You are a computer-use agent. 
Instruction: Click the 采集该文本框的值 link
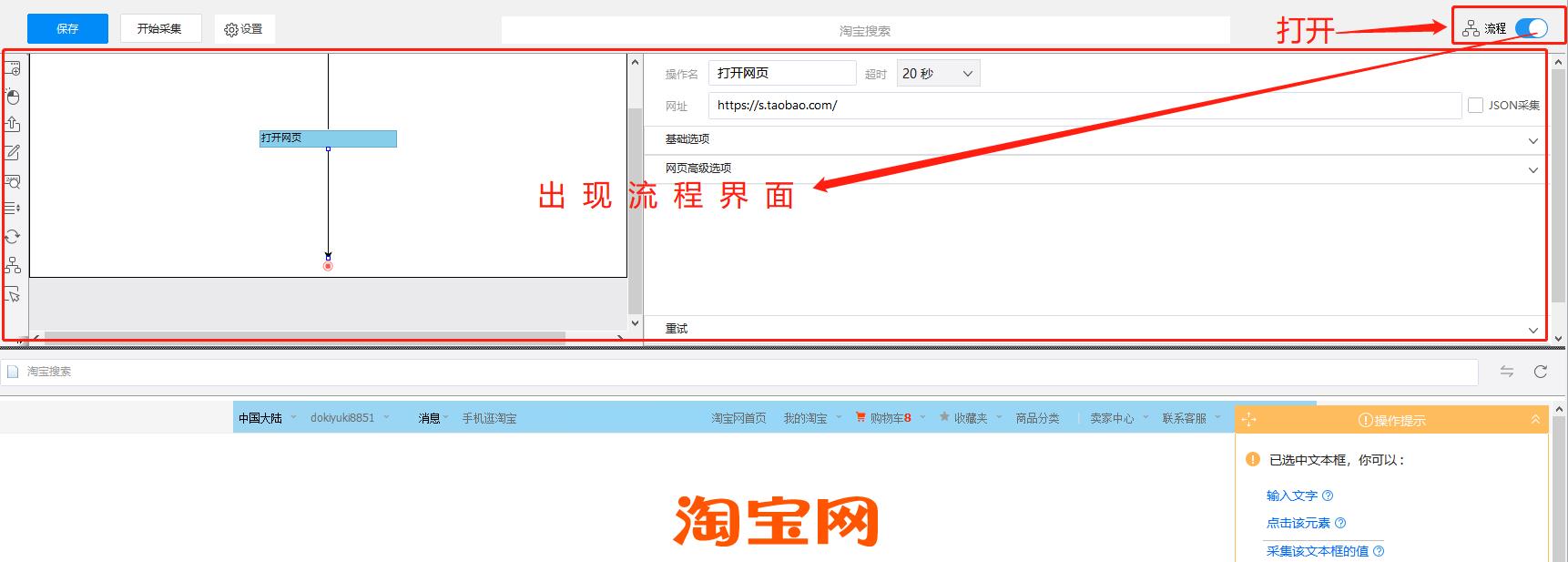(x=1318, y=551)
